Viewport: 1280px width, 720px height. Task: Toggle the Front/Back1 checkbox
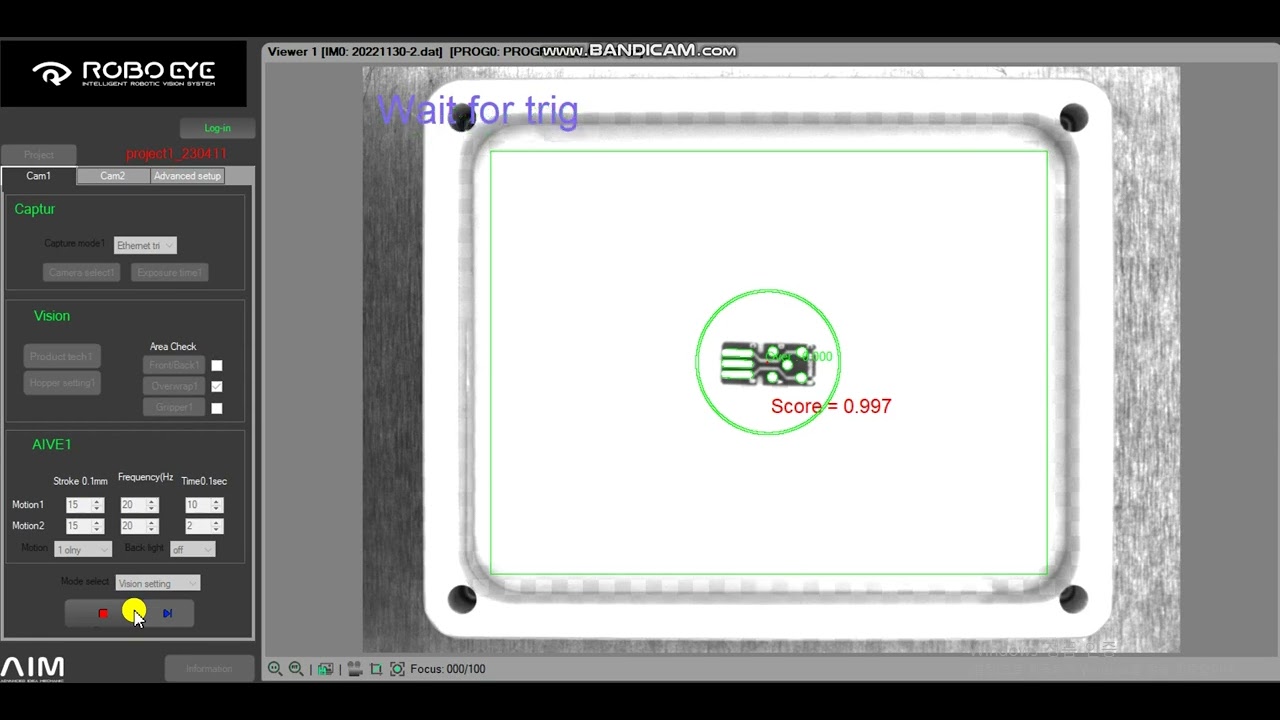click(x=216, y=366)
